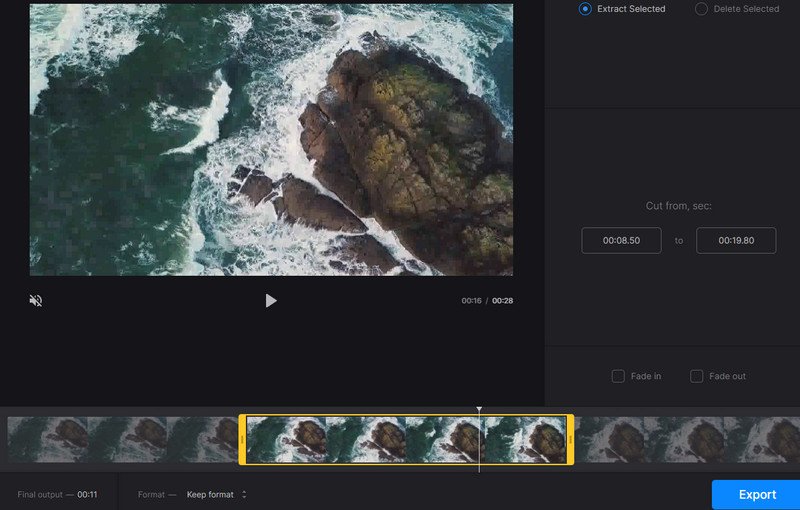Select the Extract Selected radio button
The height and width of the screenshot is (510, 800).
[585, 9]
